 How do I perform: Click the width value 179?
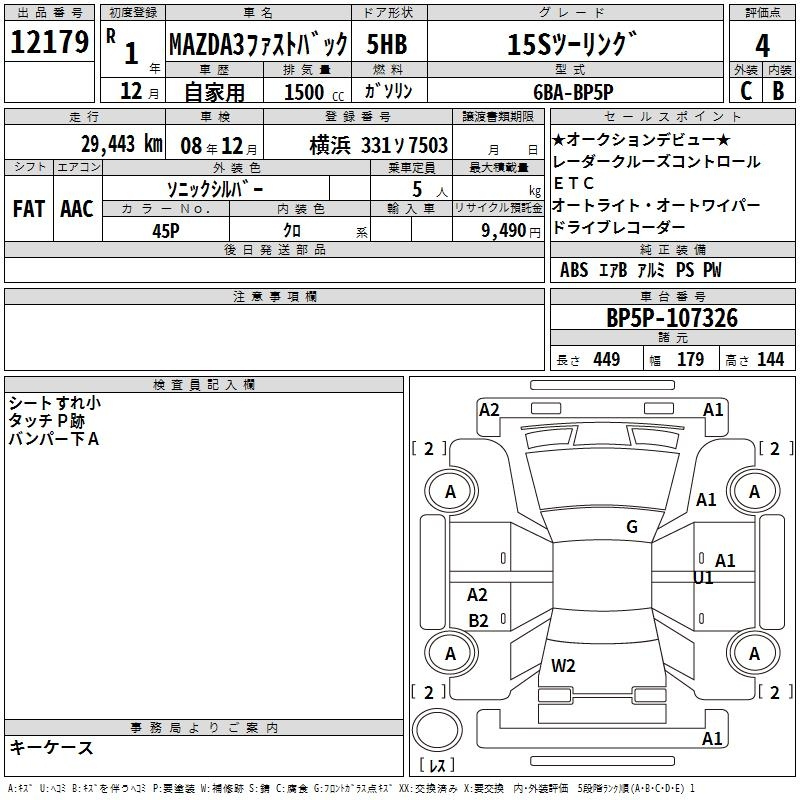pos(690,359)
